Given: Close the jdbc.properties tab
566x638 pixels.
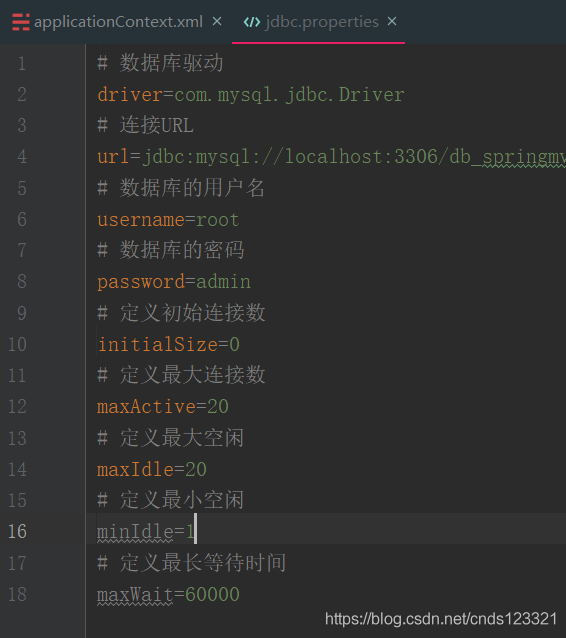Looking at the screenshot, I should coord(392,21).
